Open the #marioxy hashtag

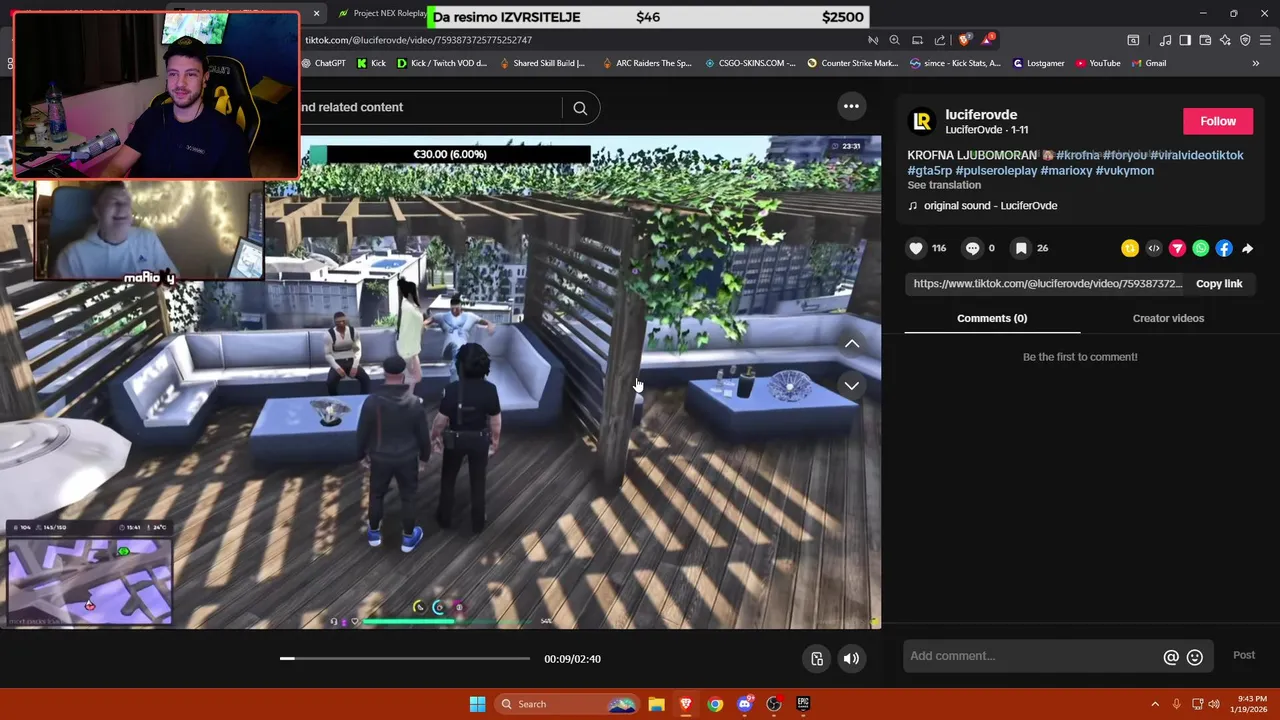[x=1066, y=171]
